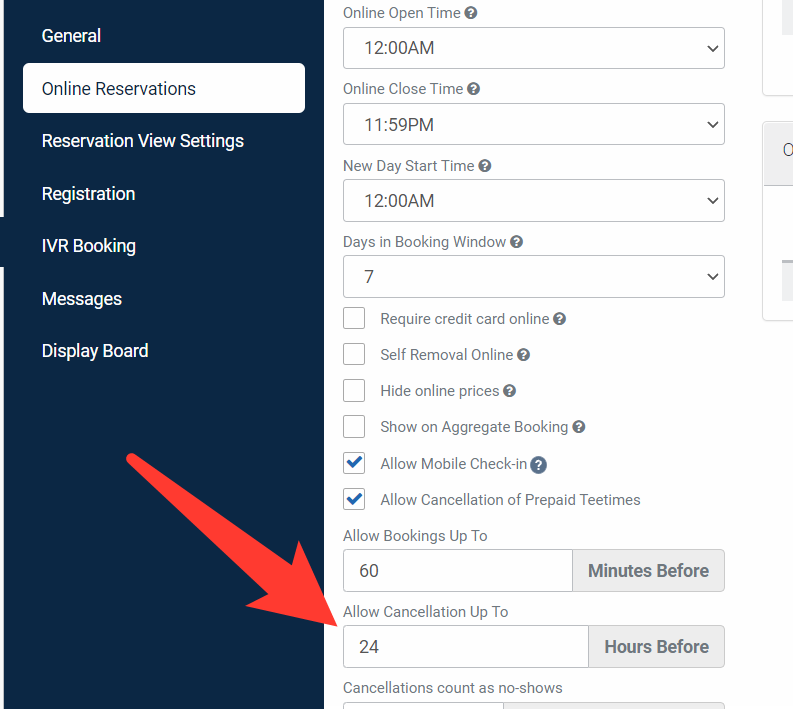Click the Allow Bookings Up To field
Image resolution: width=793 pixels, height=709 pixels.
coord(458,570)
